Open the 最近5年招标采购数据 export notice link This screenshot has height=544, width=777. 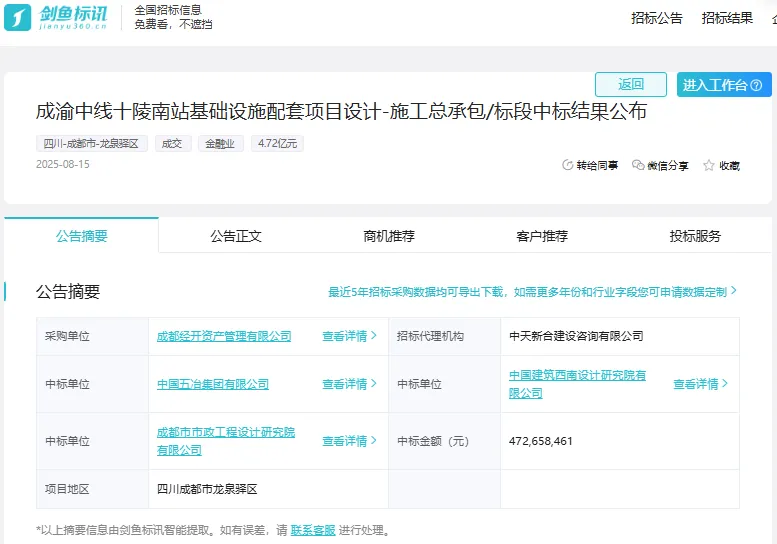(532, 292)
